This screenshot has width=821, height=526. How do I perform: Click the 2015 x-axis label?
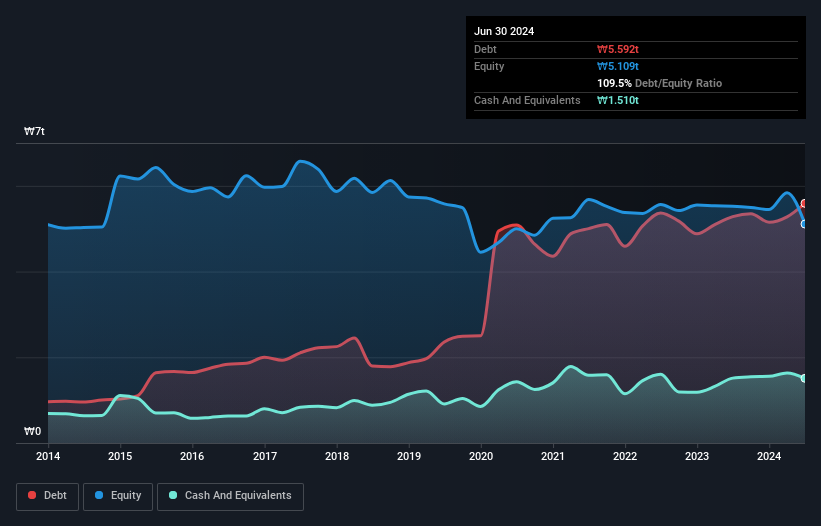tap(120, 456)
